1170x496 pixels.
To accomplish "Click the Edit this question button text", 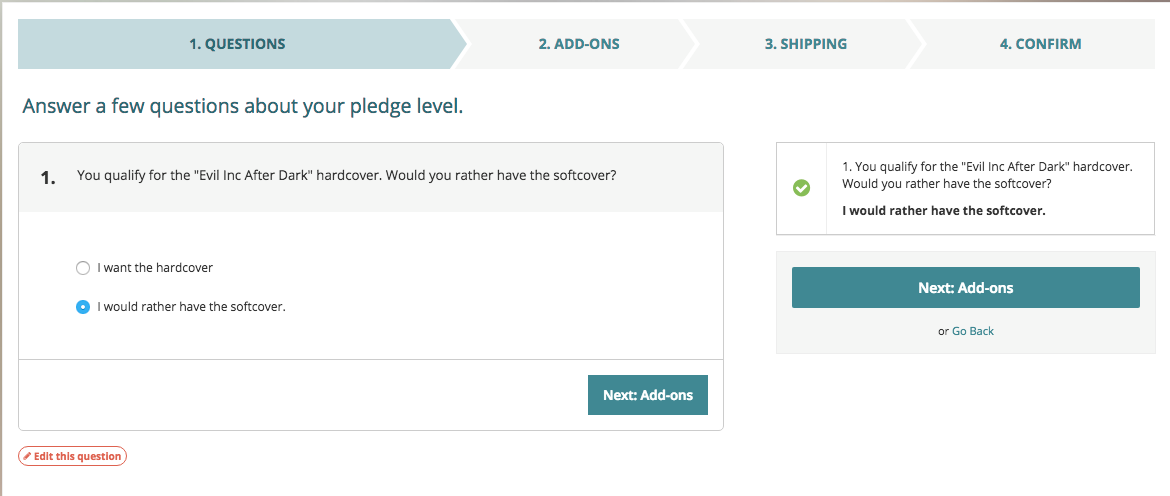I will coord(77,457).
